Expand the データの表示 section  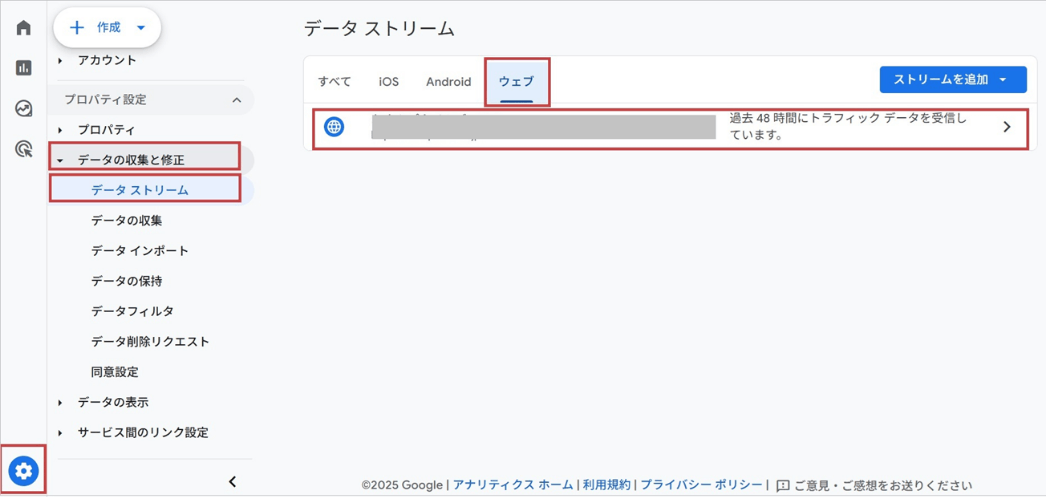coord(61,403)
